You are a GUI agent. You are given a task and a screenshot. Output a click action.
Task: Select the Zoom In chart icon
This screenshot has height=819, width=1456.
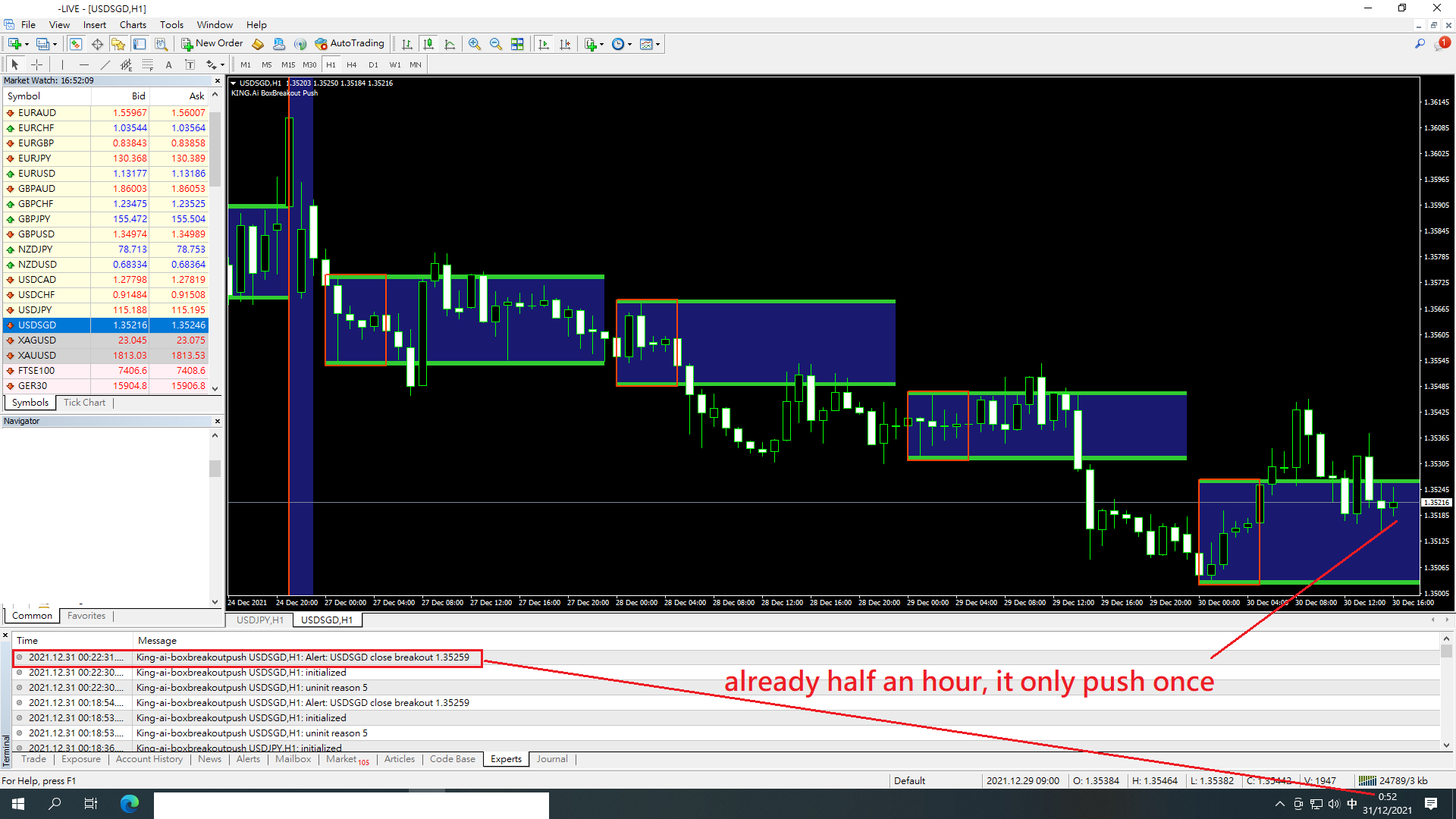tap(475, 44)
